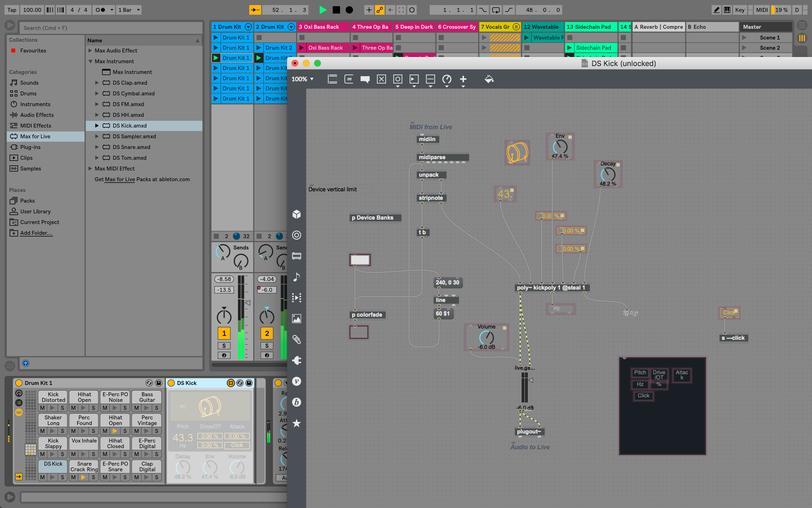The image size is (812, 508).
Task: Start playback with the green Play button
Action: (323, 9)
